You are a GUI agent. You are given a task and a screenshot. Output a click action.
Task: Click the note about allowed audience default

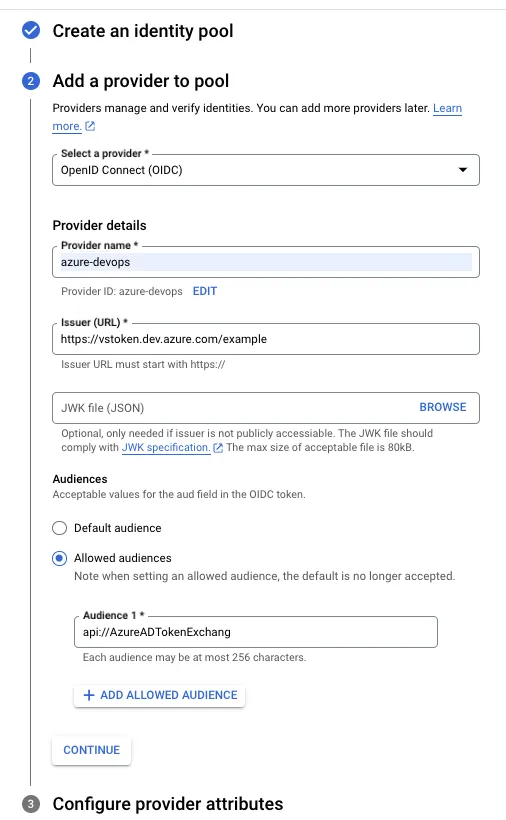(x=264, y=576)
